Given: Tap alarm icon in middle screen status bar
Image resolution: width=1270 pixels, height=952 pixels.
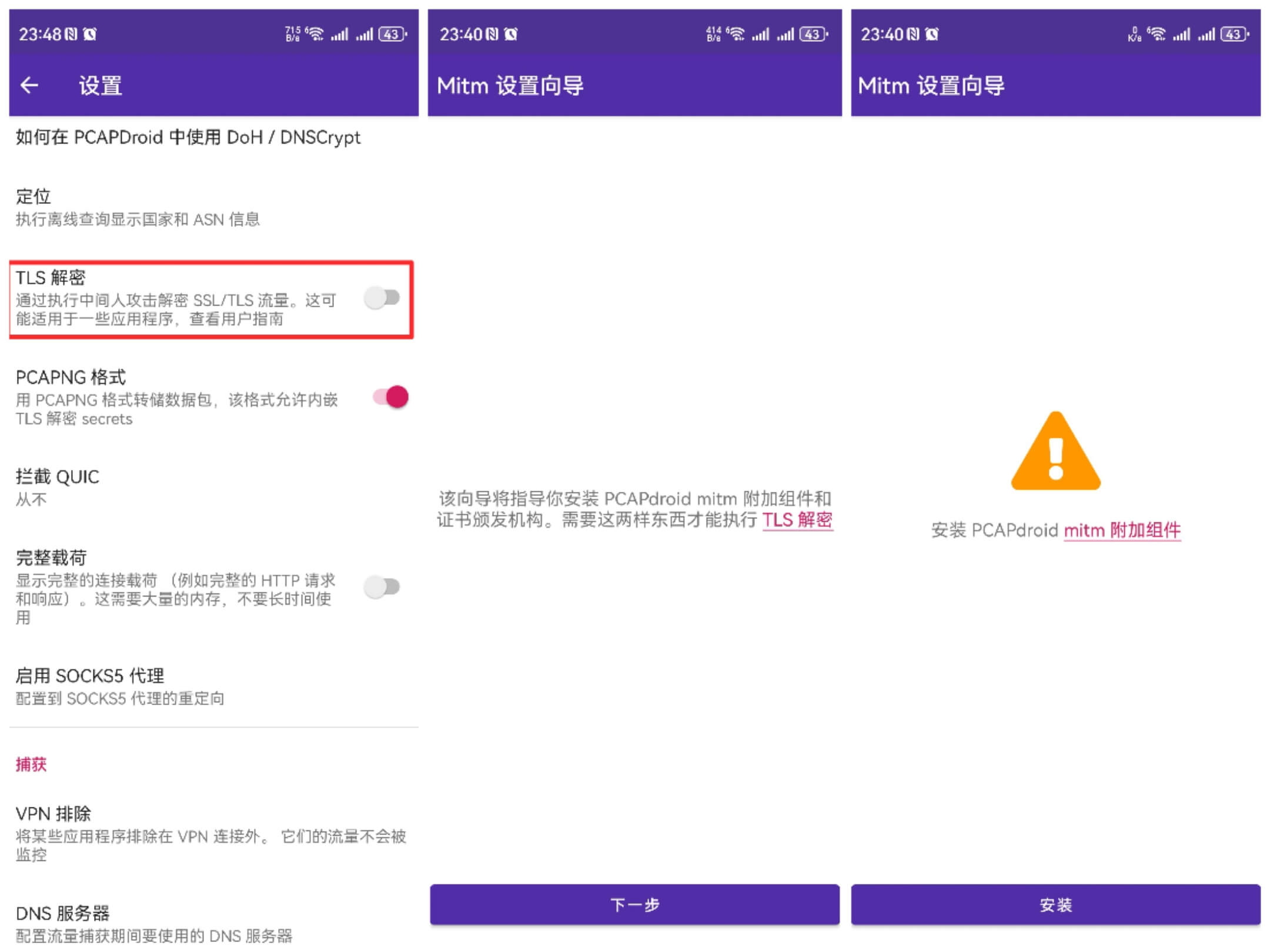Looking at the screenshot, I should coord(511,34).
